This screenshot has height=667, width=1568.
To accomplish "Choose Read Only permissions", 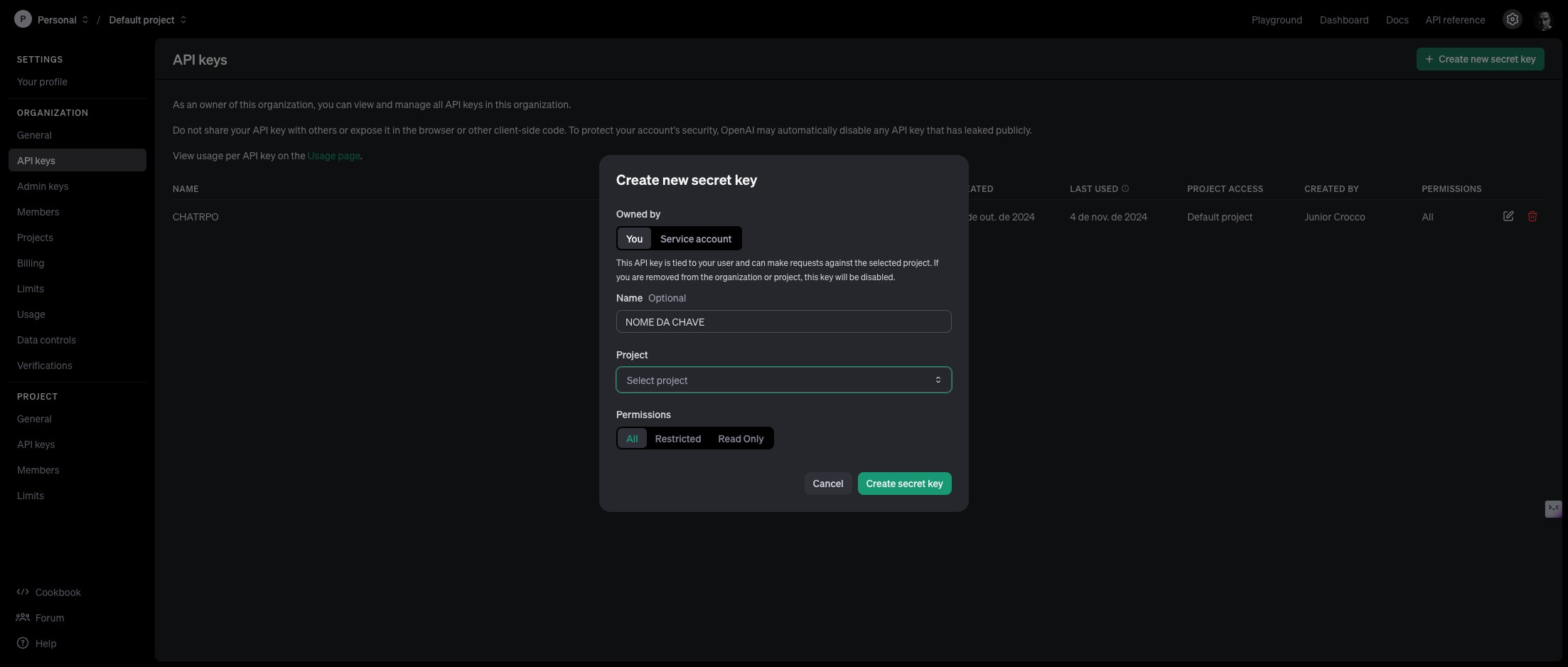I will [741, 439].
